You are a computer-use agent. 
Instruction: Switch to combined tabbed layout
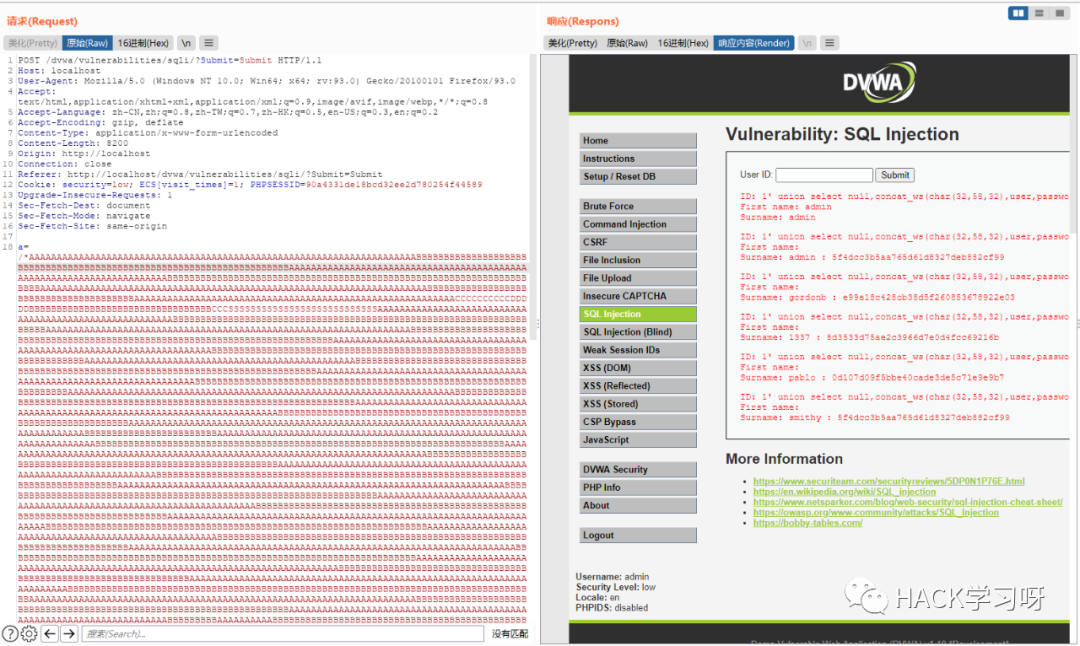pos(1059,13)
